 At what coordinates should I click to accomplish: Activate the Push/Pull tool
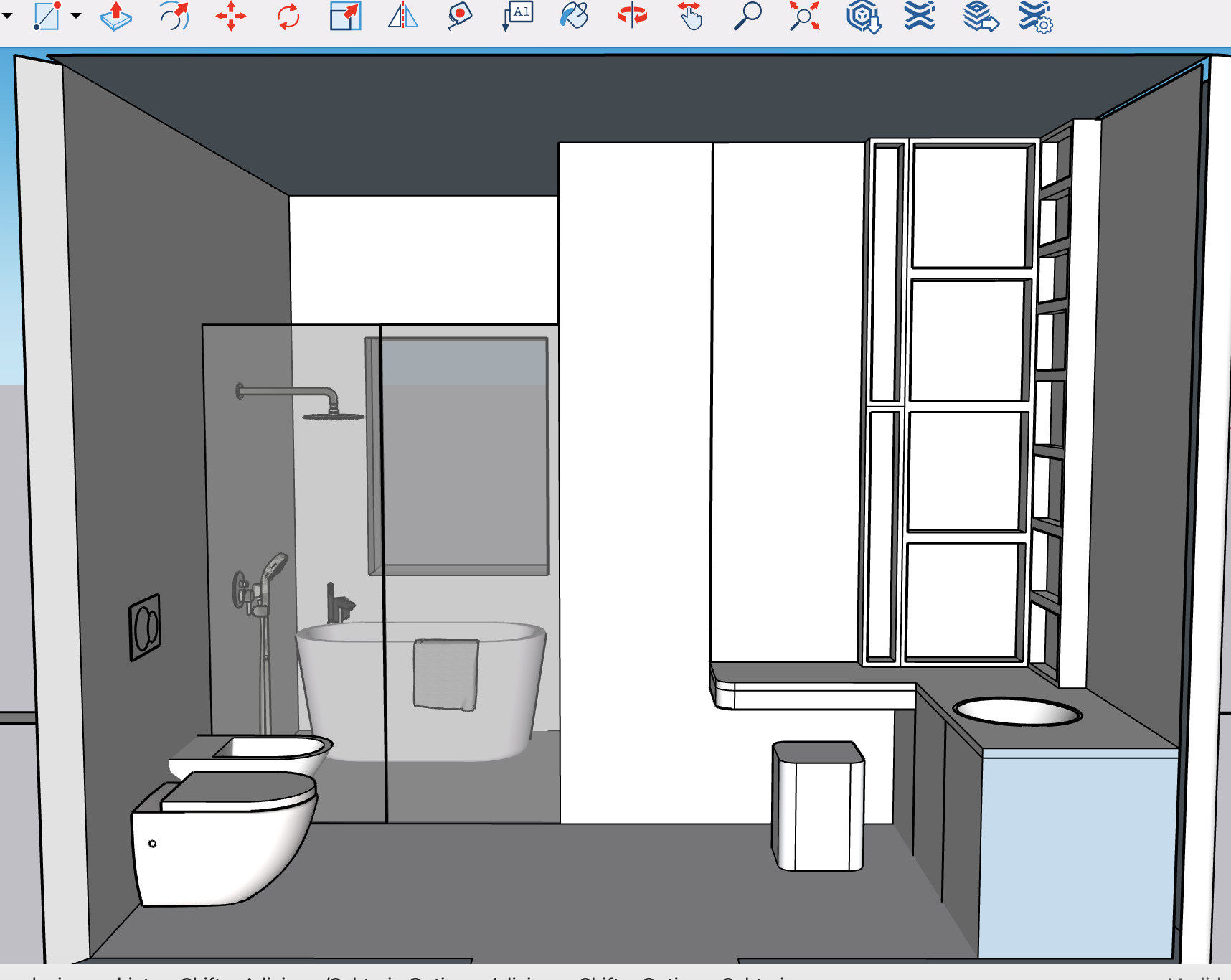point(115,16)
